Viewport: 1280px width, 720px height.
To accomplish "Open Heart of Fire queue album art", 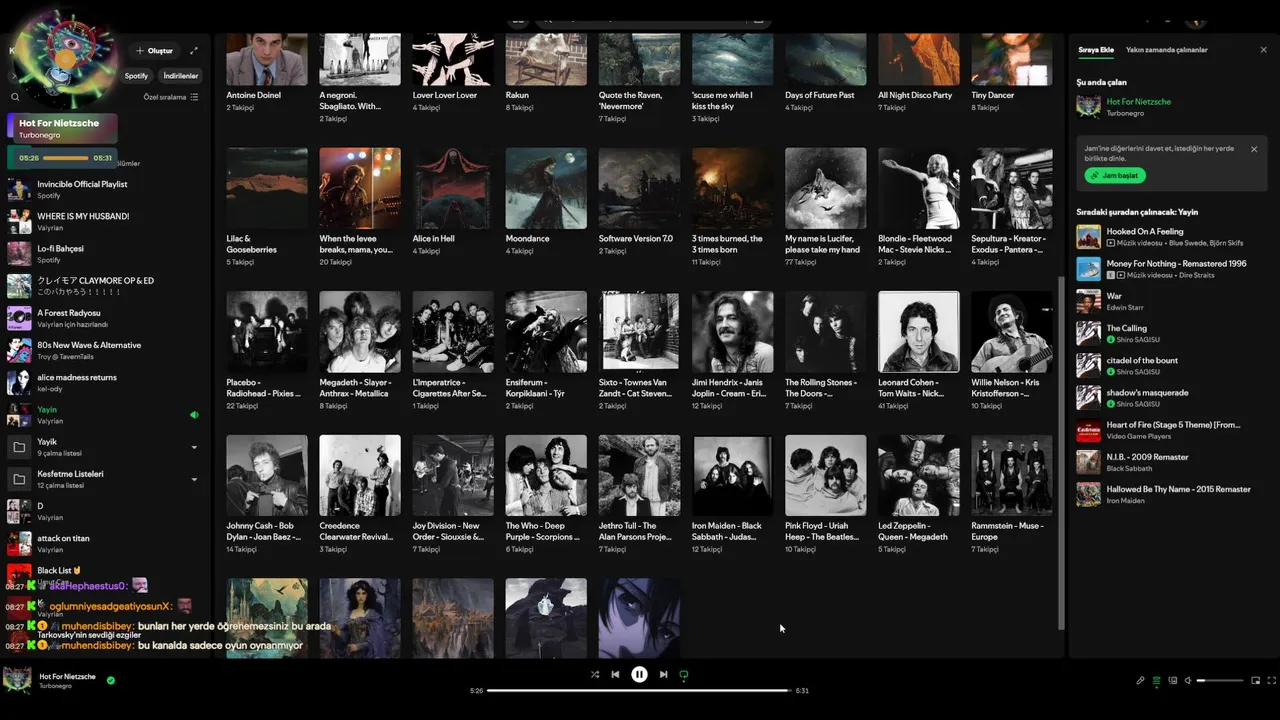I will click(x=1088, y=430).
